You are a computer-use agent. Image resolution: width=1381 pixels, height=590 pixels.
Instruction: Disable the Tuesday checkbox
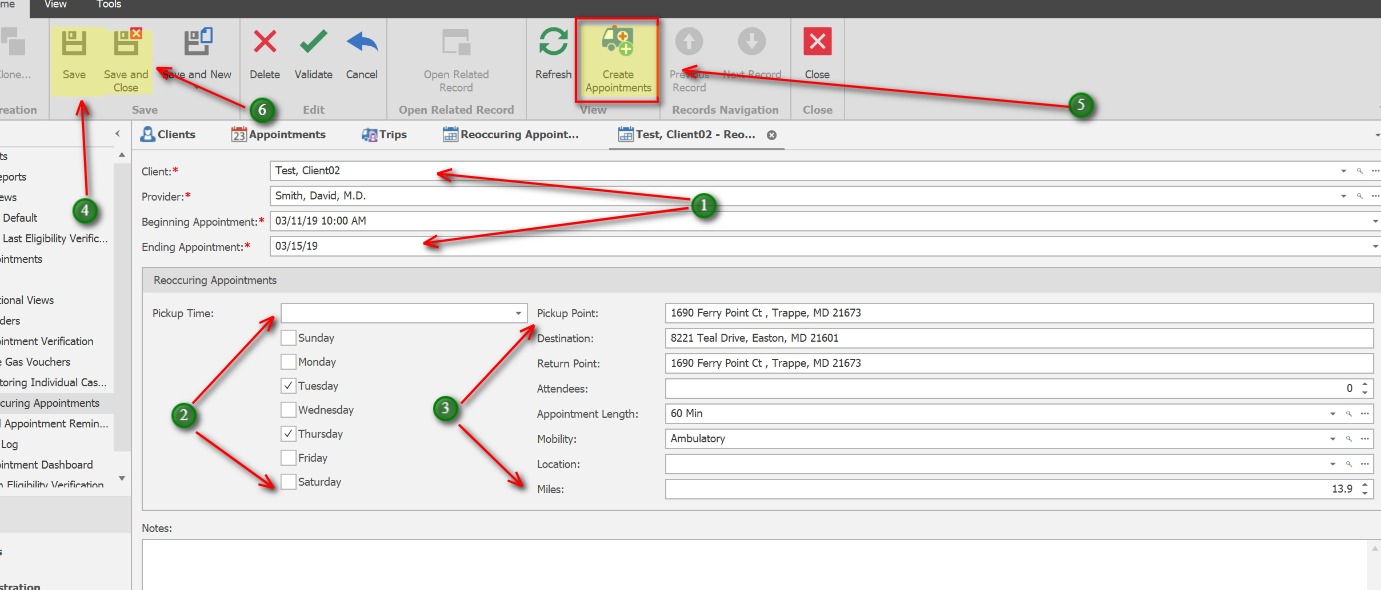coord(290,385)
